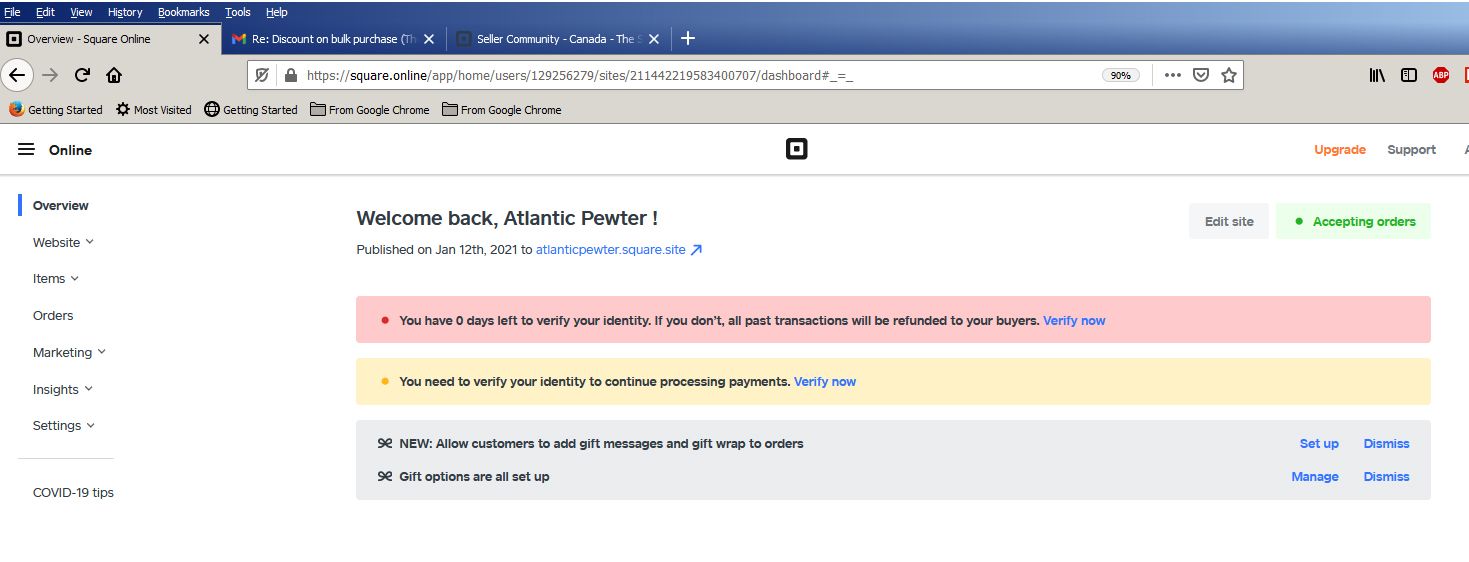Click the browser forward arrow
Viewport: 1469px width, 562px height.
click(x=51, y=75)
